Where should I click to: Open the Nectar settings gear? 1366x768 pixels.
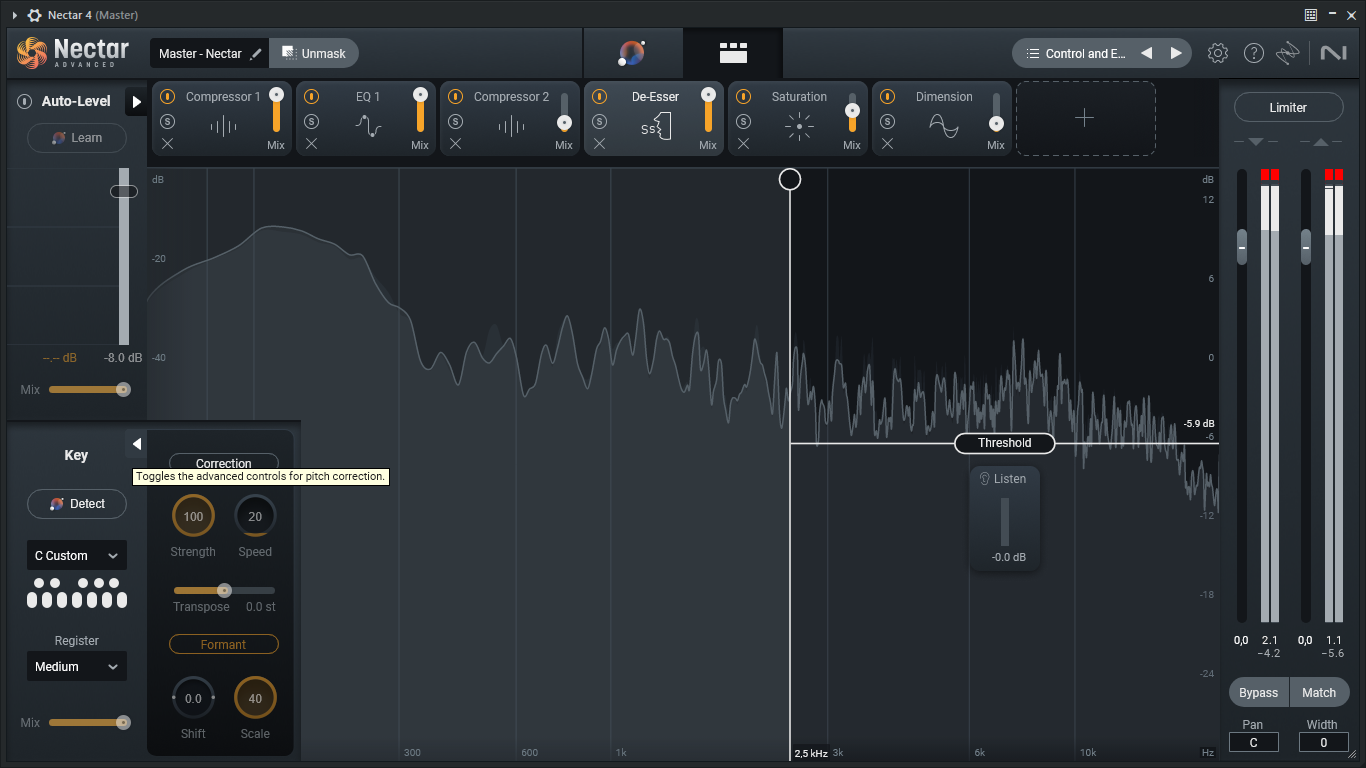click(1217, 53)
